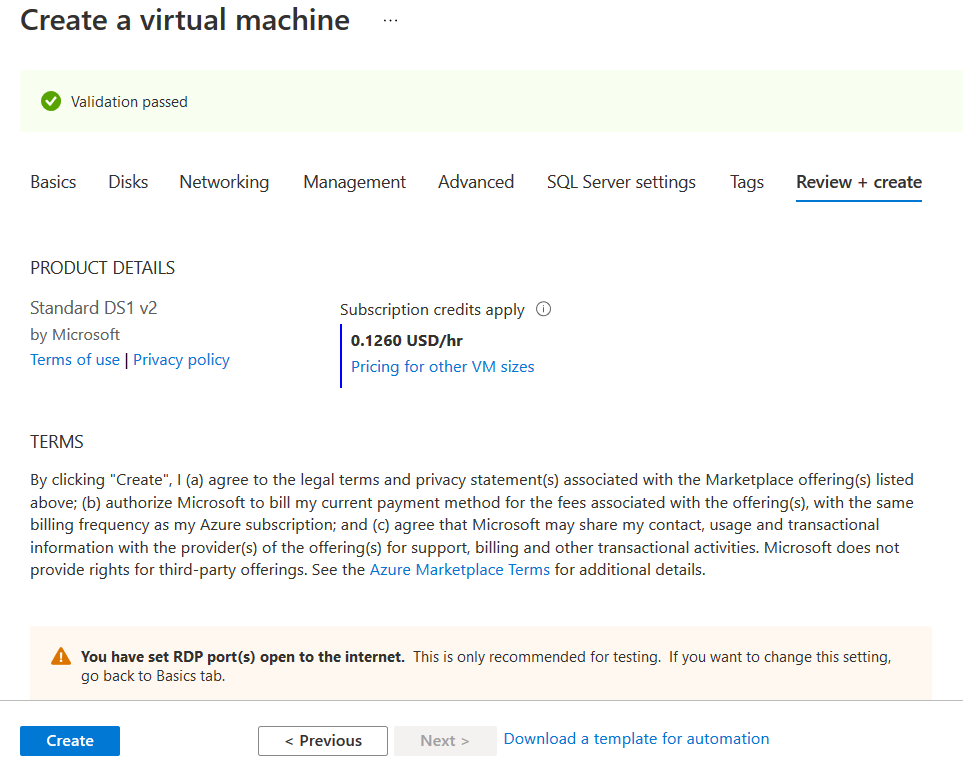This screenshot has height=765, width=963.
Task: Click the orange RDP warning triangle icon
Action: (x=62, y=657)
